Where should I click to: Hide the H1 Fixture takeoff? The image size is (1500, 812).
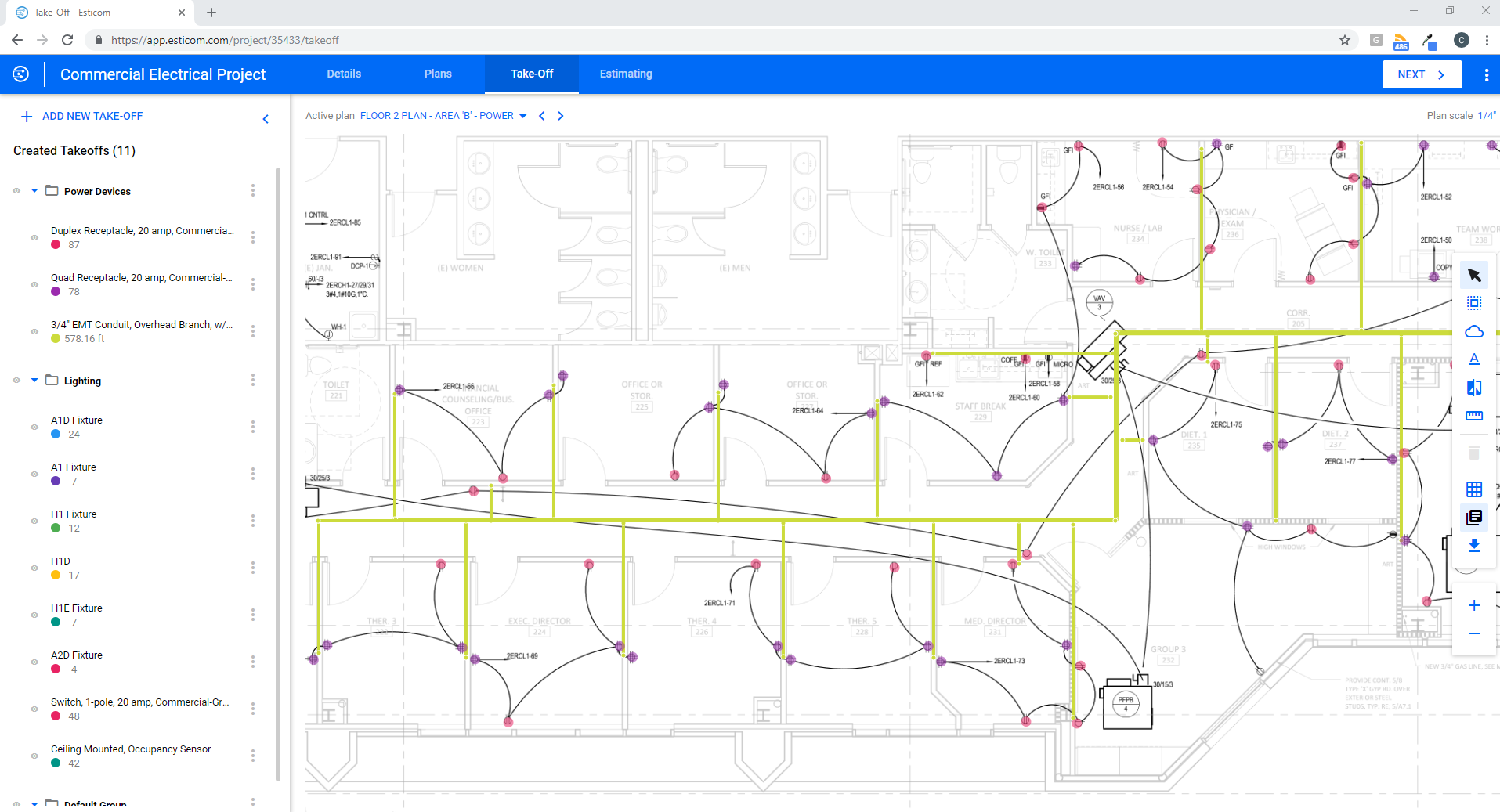(x=34, y=521)
